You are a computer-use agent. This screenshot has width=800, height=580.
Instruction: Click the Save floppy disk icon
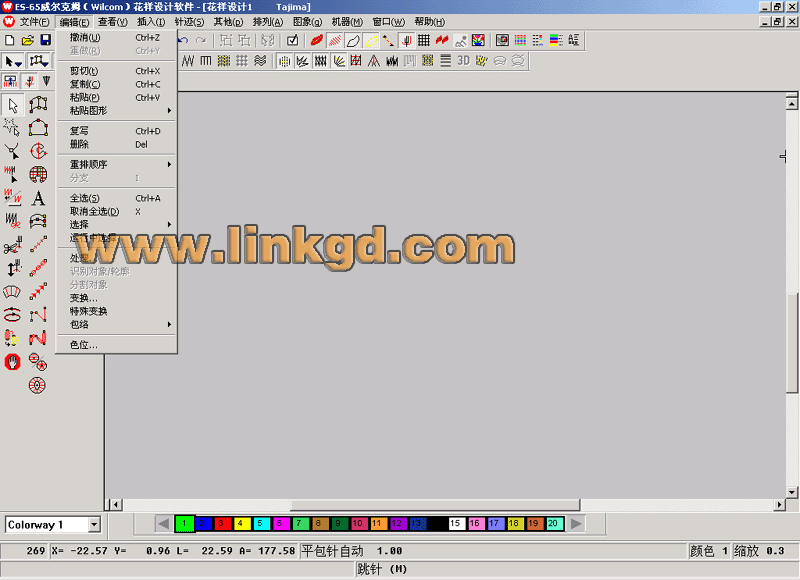click(45, 40)
